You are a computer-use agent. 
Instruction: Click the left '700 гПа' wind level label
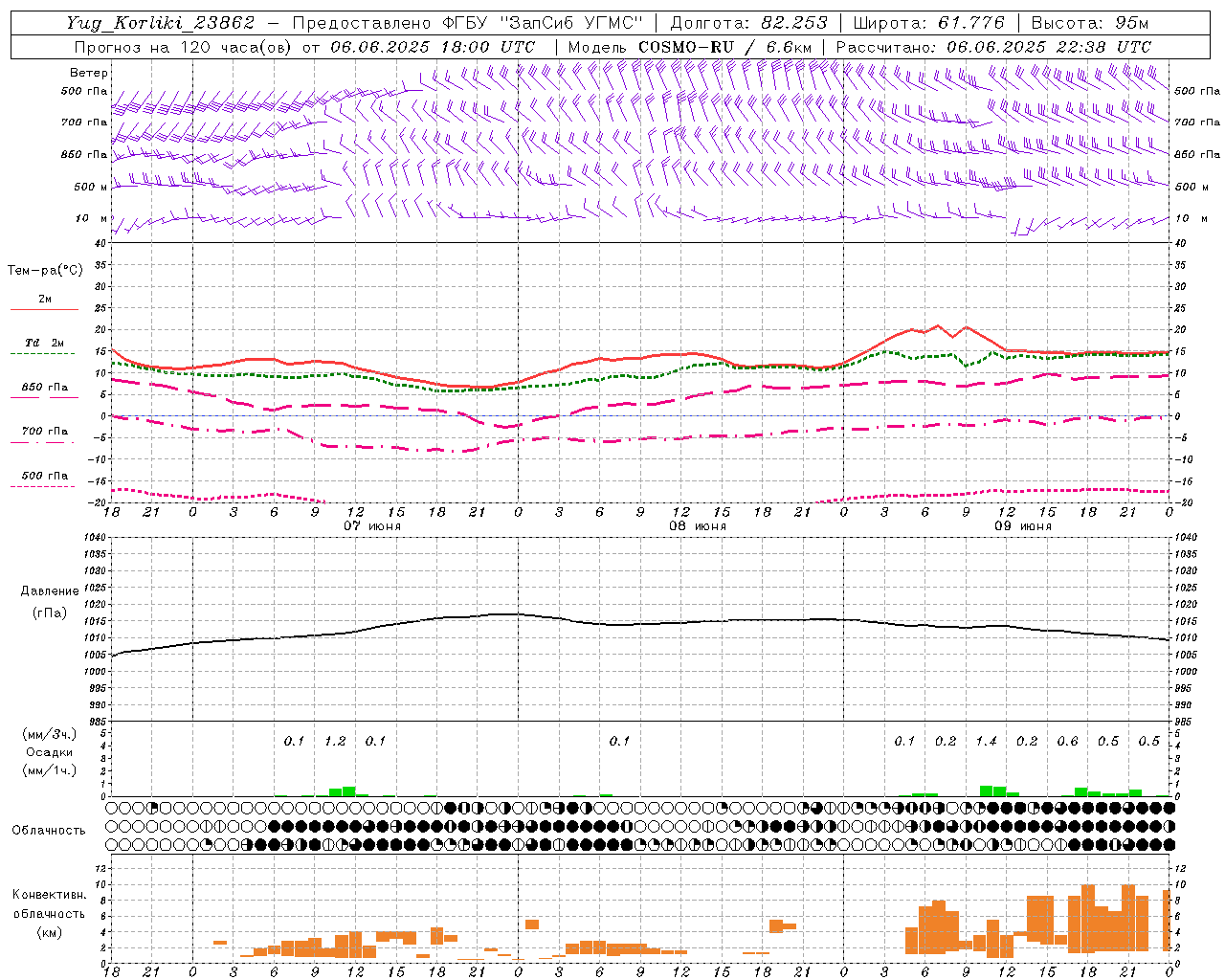(x=84, y=122)
